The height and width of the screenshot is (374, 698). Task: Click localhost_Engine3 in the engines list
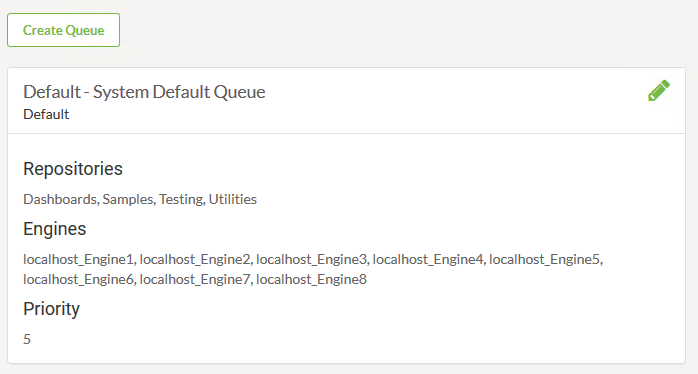click(x=312, y=259)
